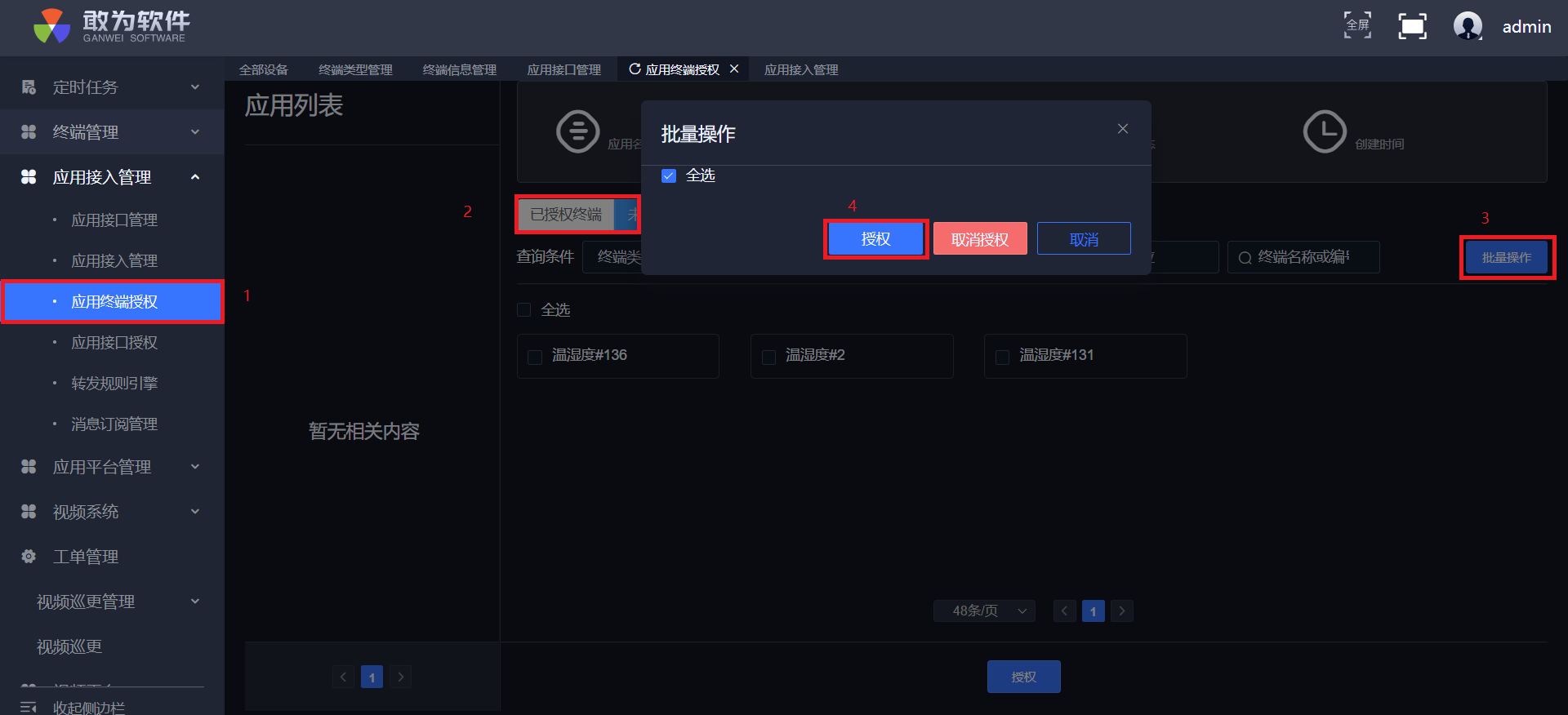Click the 批量操作 button at the right

pos(1507,257)
